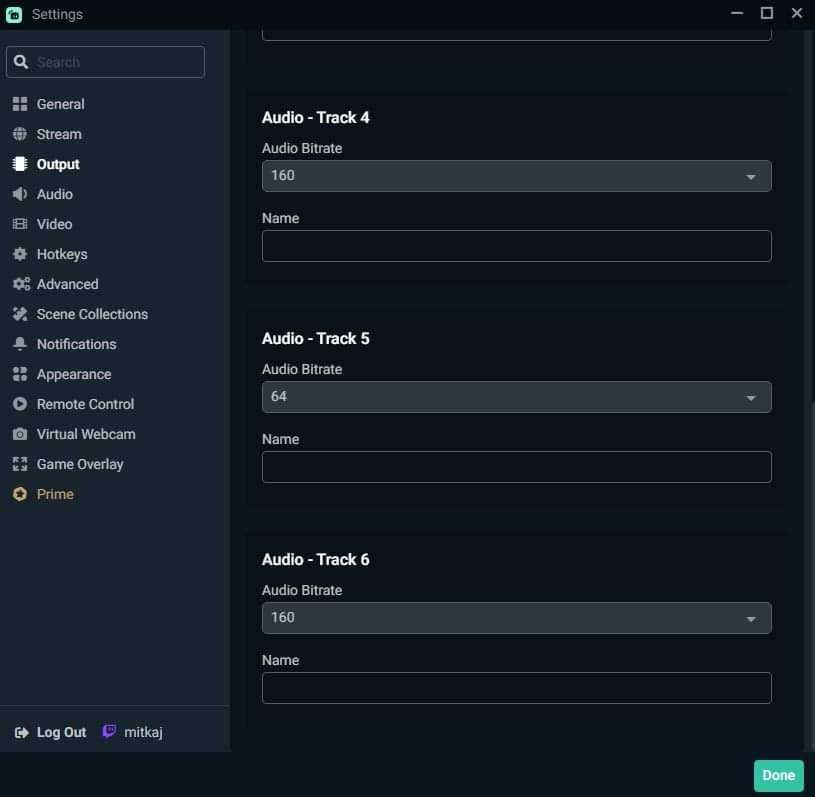Click the search magnifier icon

21,62
